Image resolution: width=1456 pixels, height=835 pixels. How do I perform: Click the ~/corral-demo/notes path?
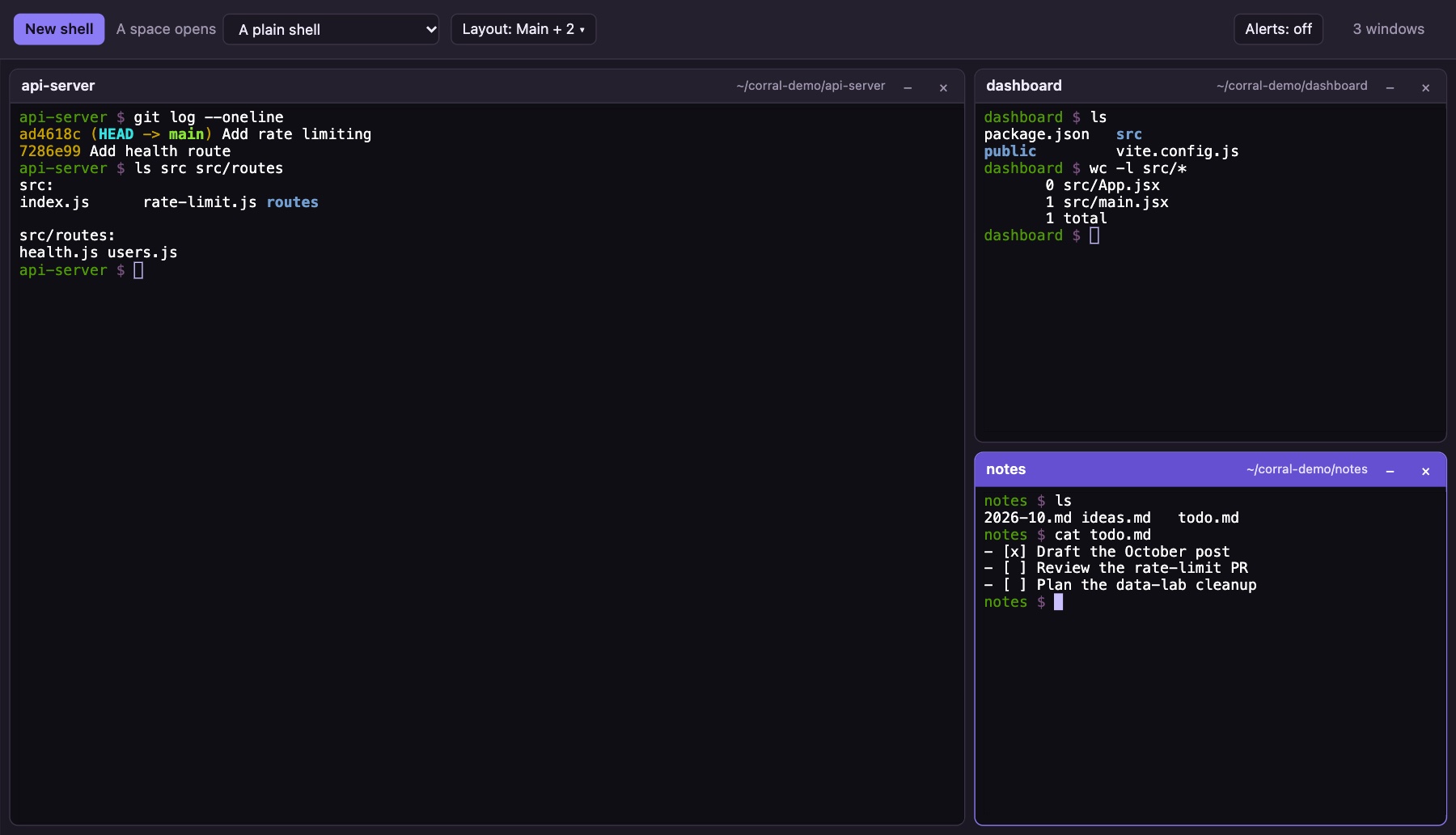click(x=1307, y=469)
